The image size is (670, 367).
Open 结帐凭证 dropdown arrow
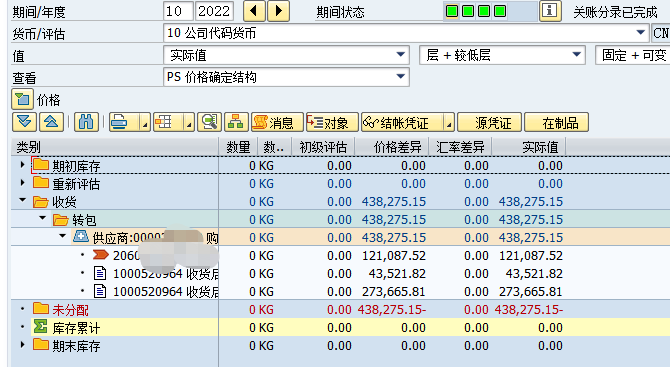tap(449, 123)
